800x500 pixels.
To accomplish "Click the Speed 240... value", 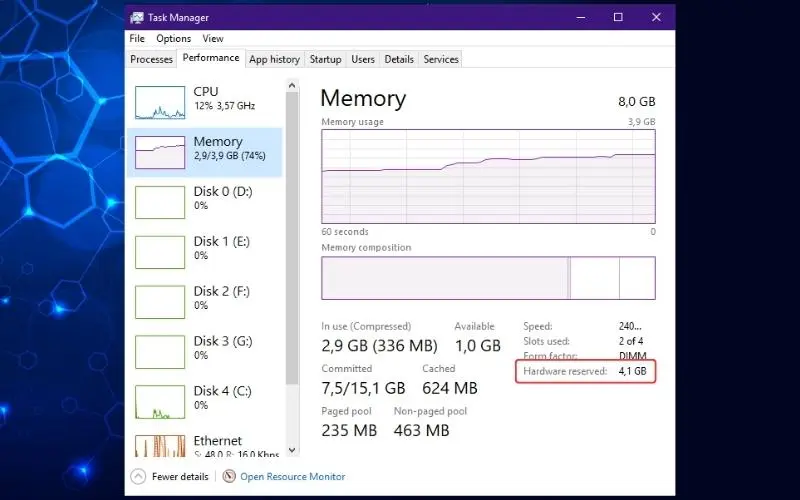I will [x=630, y=326].
